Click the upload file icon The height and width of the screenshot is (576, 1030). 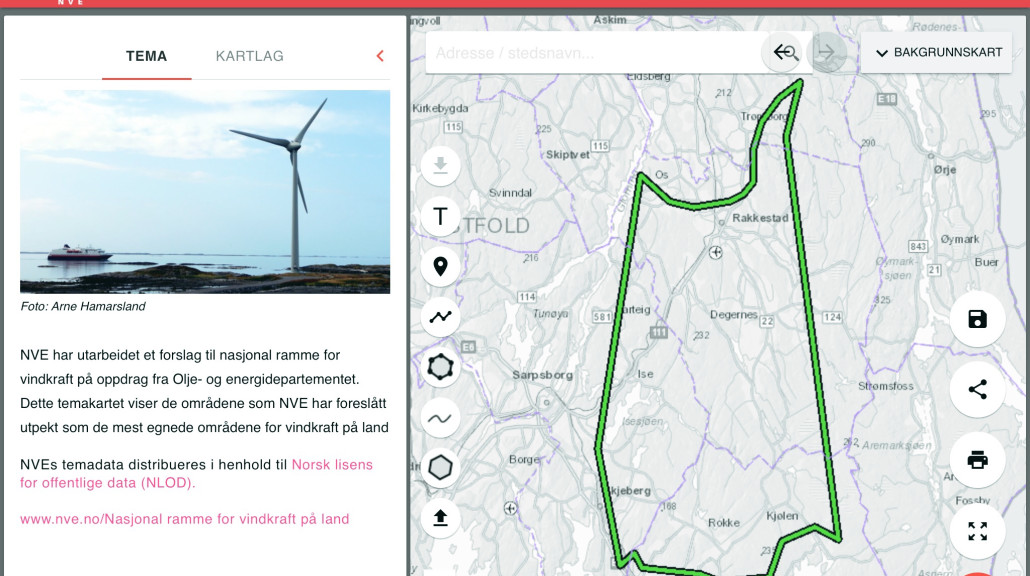click(440, 518)
